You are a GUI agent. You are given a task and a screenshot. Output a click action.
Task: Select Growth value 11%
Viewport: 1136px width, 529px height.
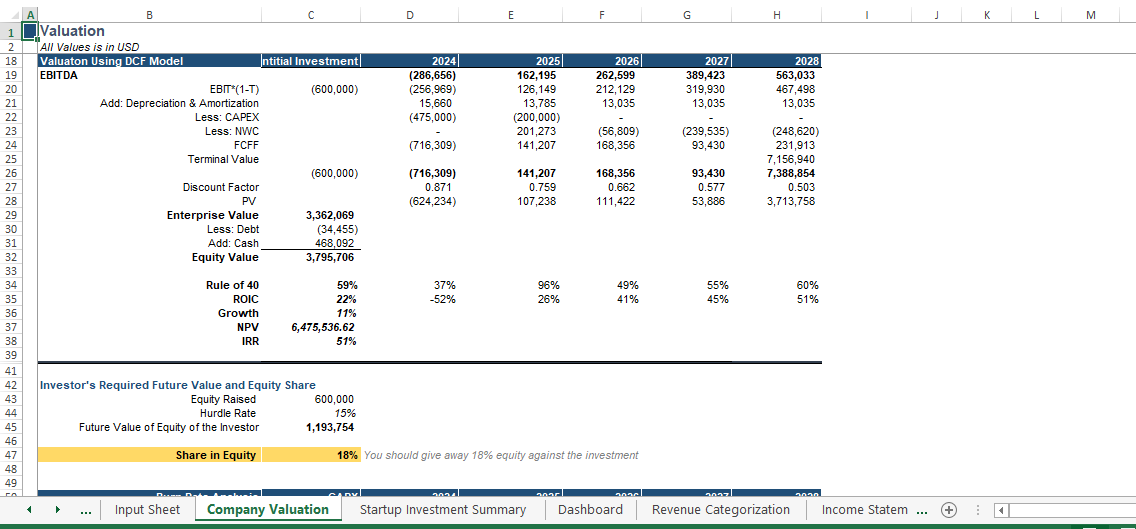point(311,313)
